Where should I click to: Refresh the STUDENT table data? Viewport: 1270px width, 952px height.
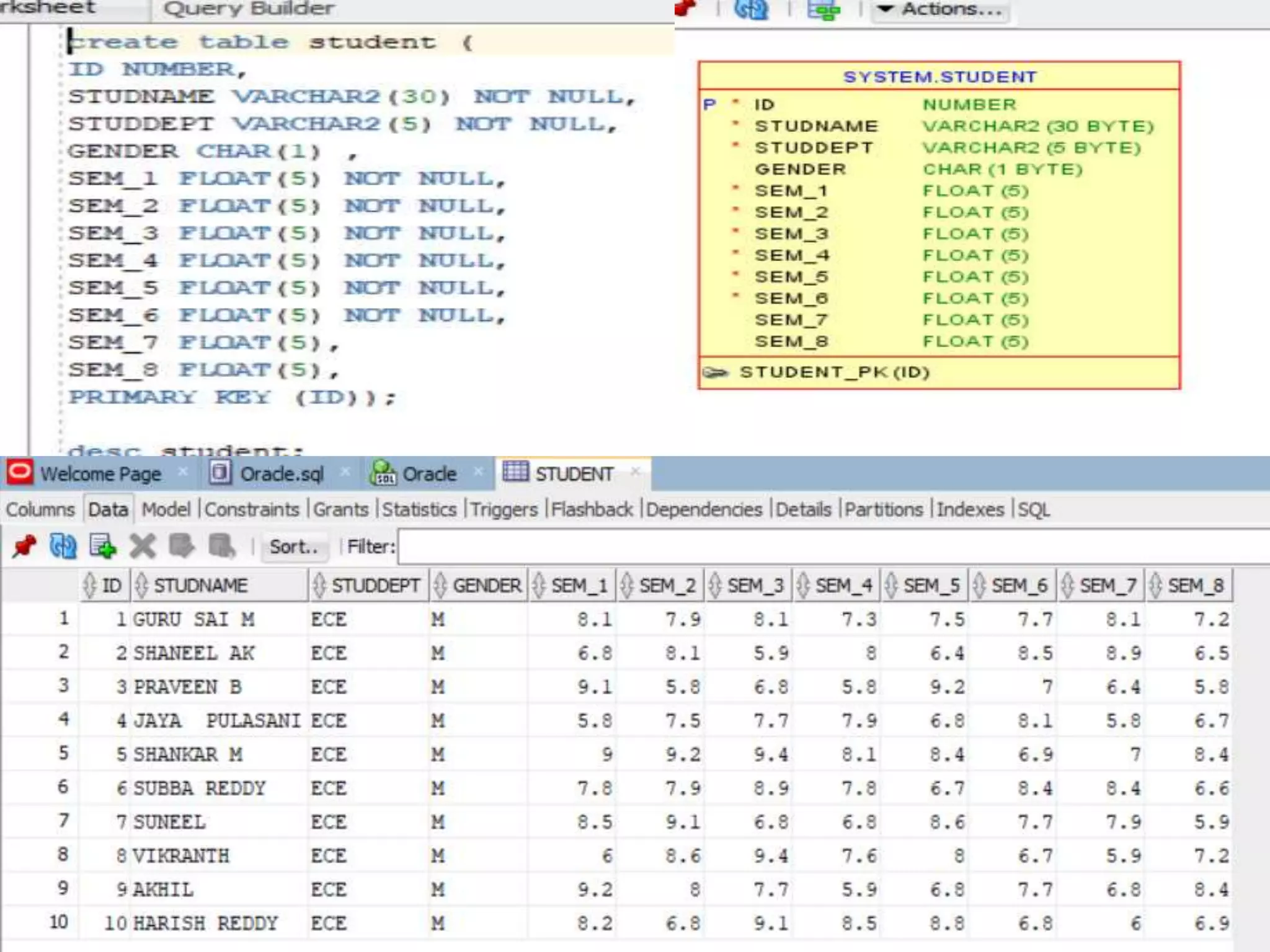[x=63, y=546]
